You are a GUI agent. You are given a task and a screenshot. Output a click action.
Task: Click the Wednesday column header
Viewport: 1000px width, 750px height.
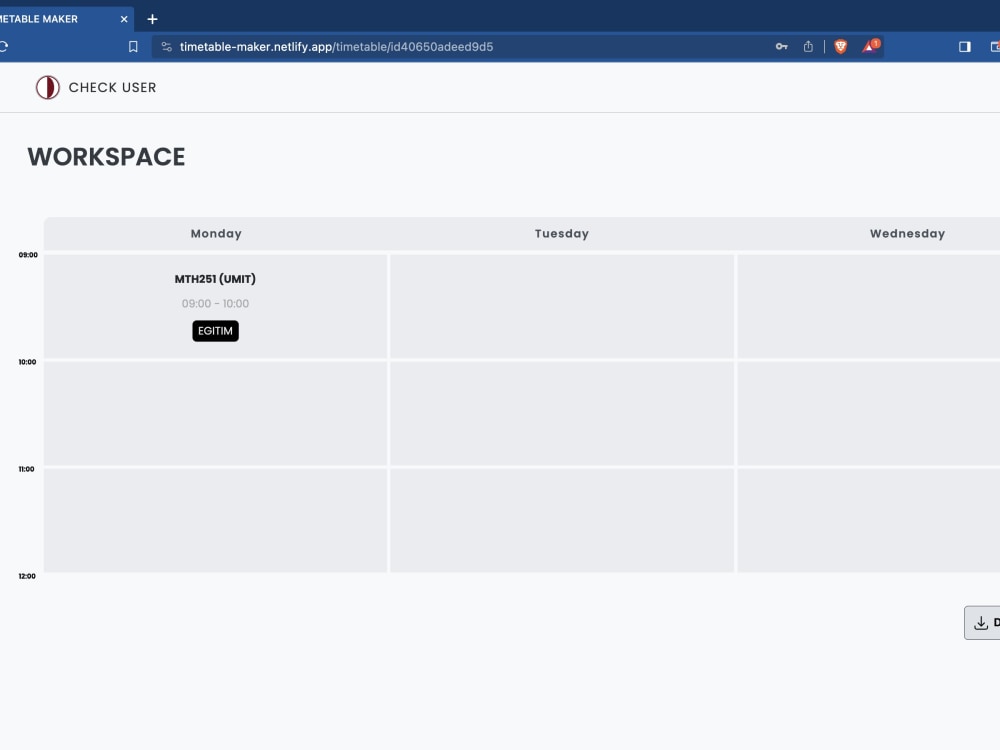(x=908, y=233)
